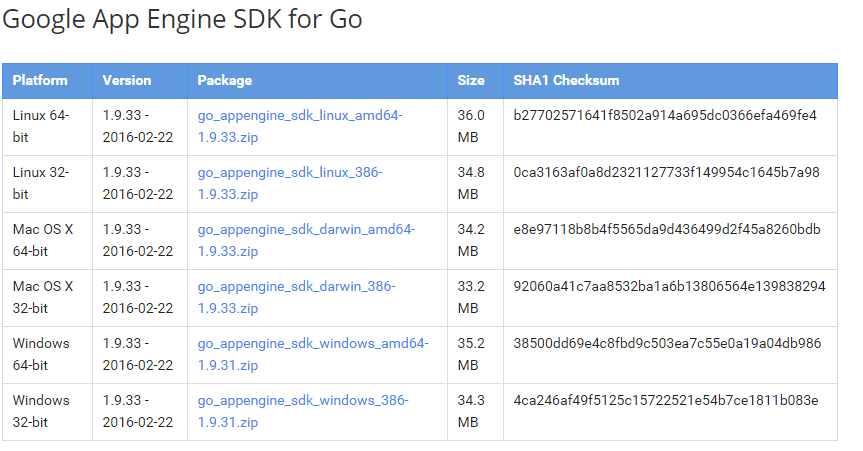Click the go_appengine_sdk_windows_386 zip link

(302, 401)
